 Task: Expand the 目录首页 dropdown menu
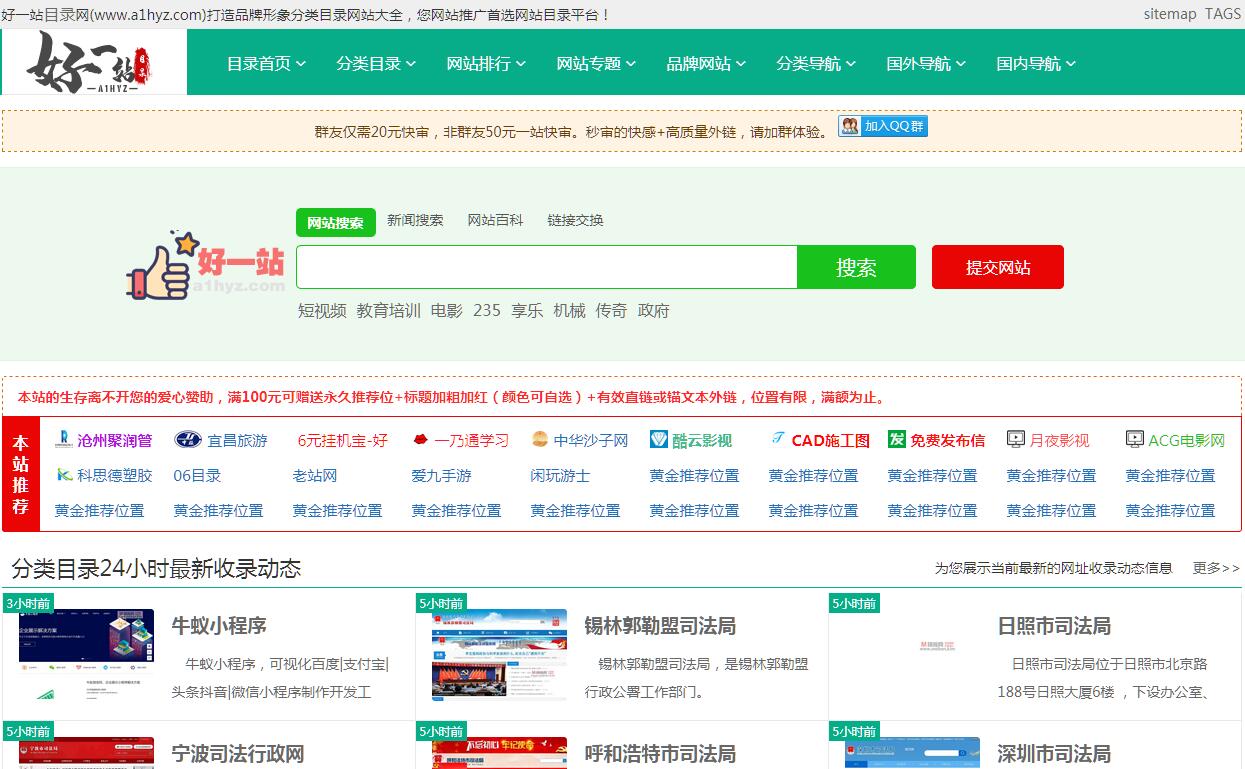(x=266, y=63)
